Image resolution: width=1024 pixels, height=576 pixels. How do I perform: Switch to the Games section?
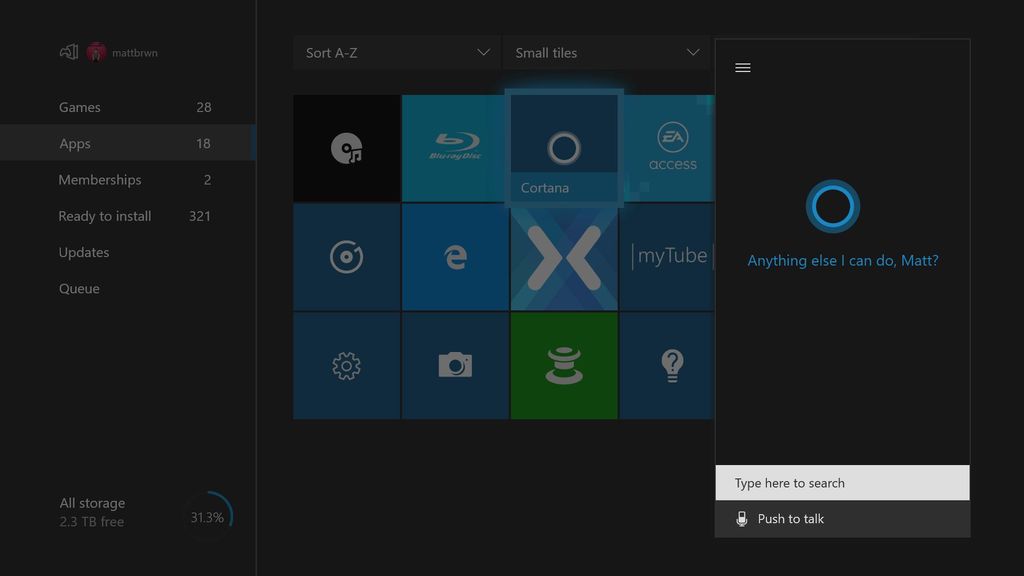[x=80, y=107]
